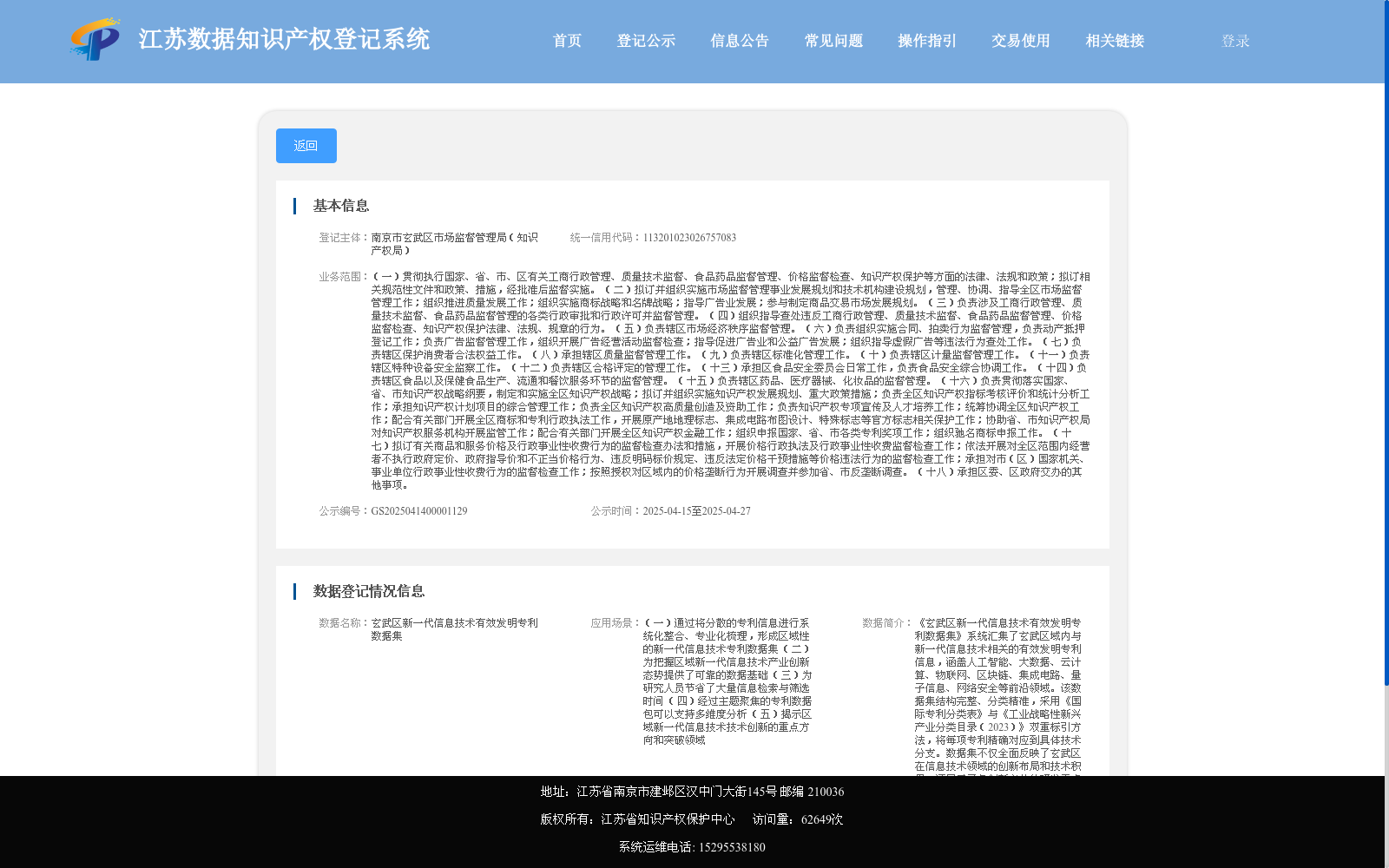This screenshot has height=868, width=1389.
Task: Select the credit code 113201023026757083
Action: pyautogui.click(x=689, y=238)
